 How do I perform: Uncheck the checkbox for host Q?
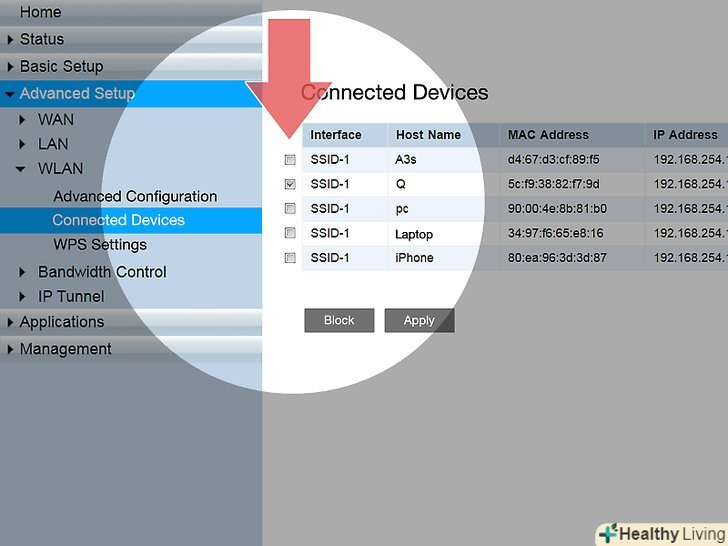point(290,184)
